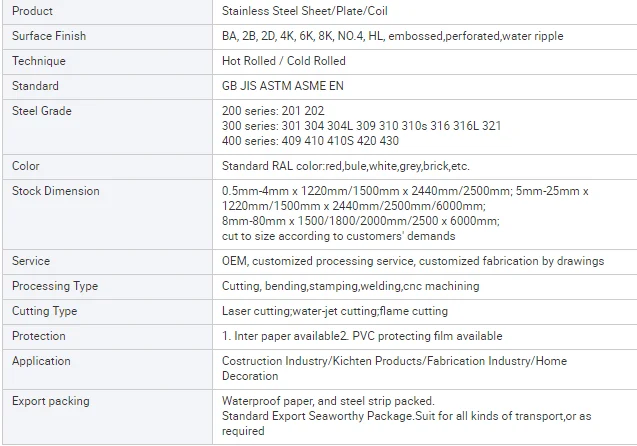This screenshot has height=446, width=637.
Task: Click the Color row label
Action: [x=26, y=166]
